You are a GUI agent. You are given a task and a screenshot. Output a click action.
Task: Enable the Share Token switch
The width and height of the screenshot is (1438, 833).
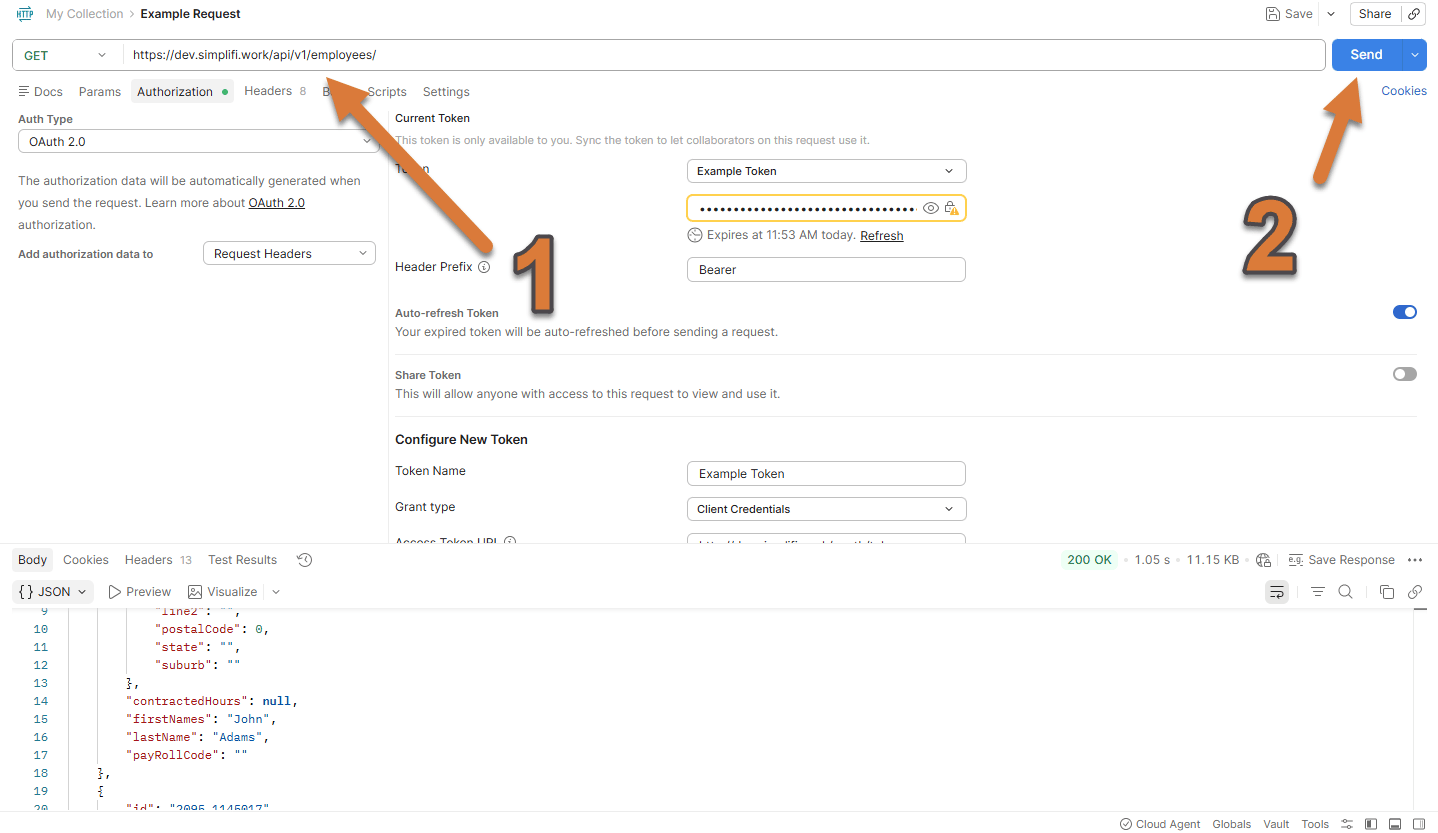click(1405, 374)
